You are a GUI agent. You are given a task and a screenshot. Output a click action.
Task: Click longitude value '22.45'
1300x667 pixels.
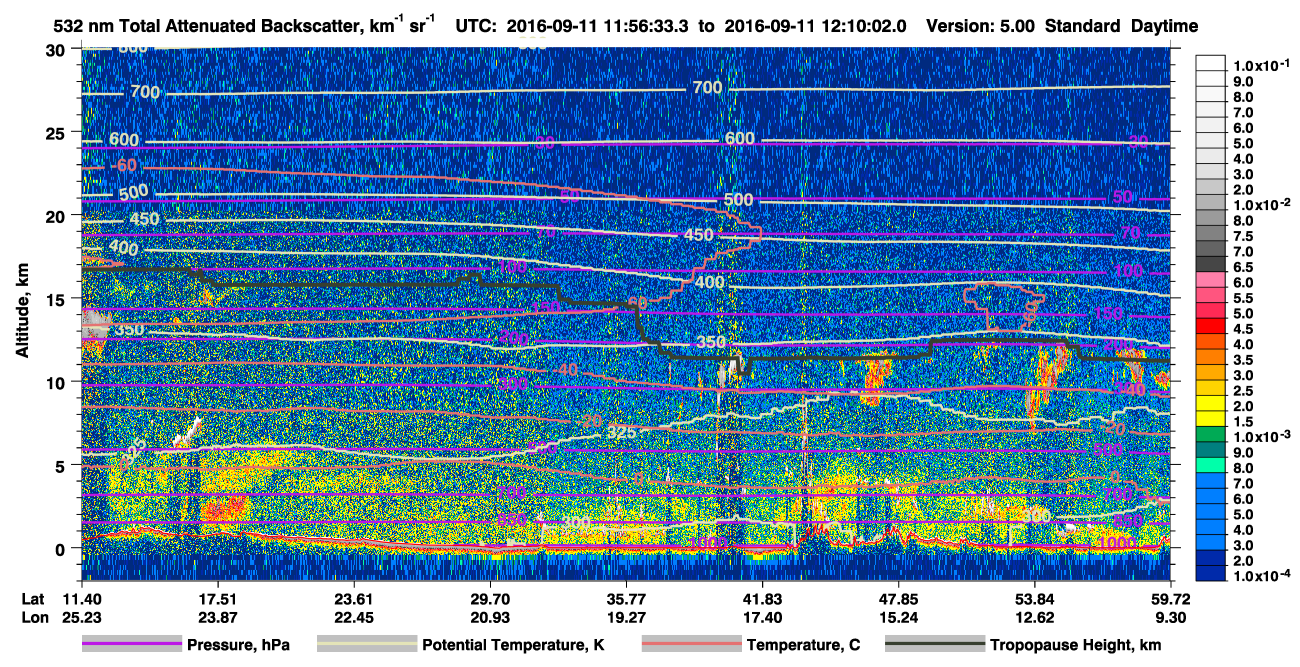353,618
